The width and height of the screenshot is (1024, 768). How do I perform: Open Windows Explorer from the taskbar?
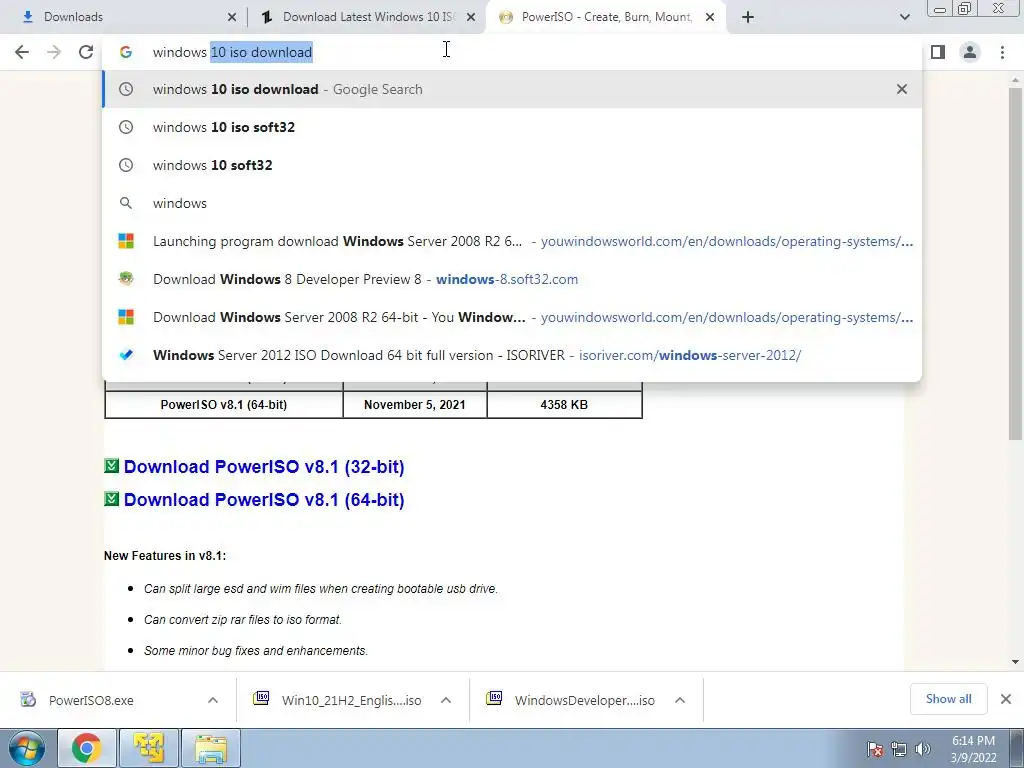pos(211,748)
